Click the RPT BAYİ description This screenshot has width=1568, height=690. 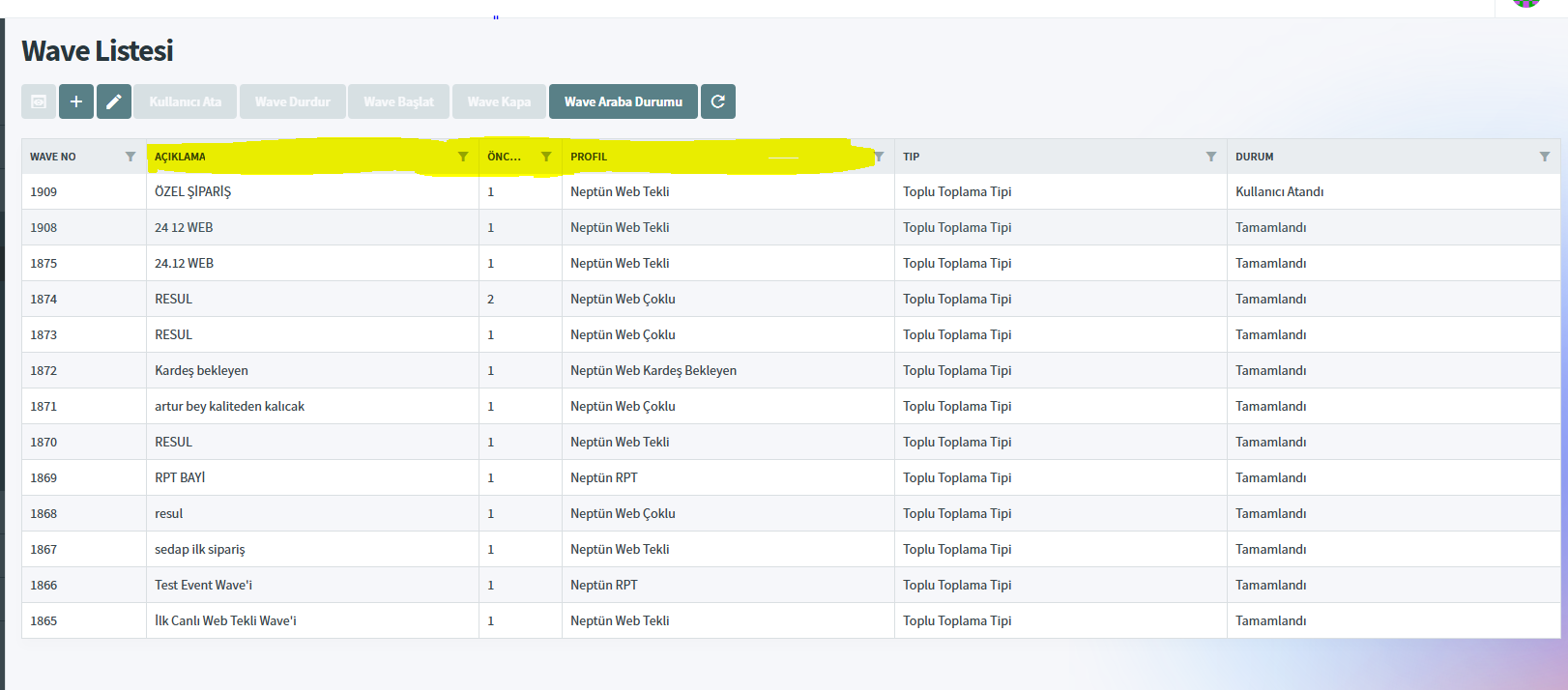[180, 477]
